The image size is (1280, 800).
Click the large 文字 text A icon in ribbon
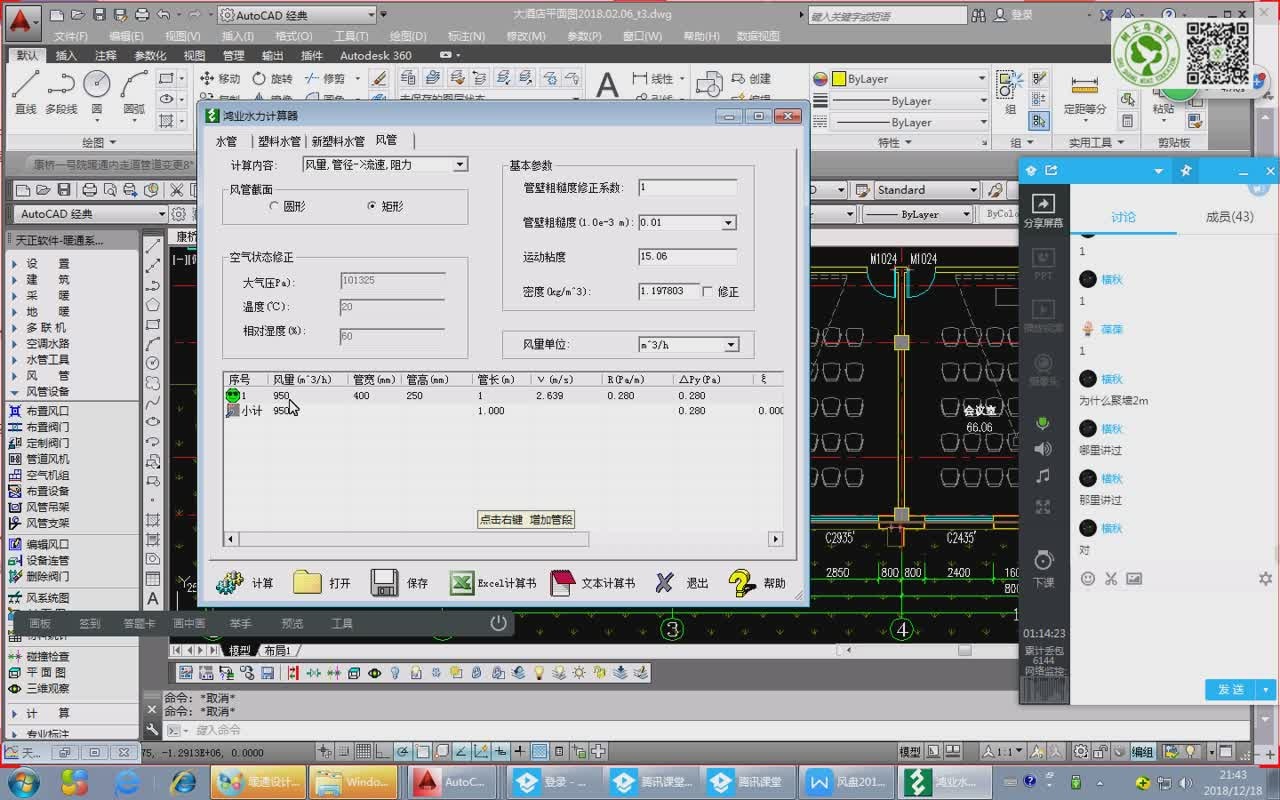tap(607, 85)
